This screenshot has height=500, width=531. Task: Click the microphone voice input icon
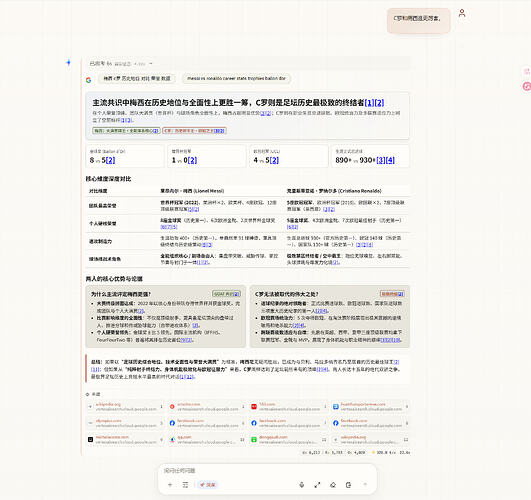click(301, 485)
